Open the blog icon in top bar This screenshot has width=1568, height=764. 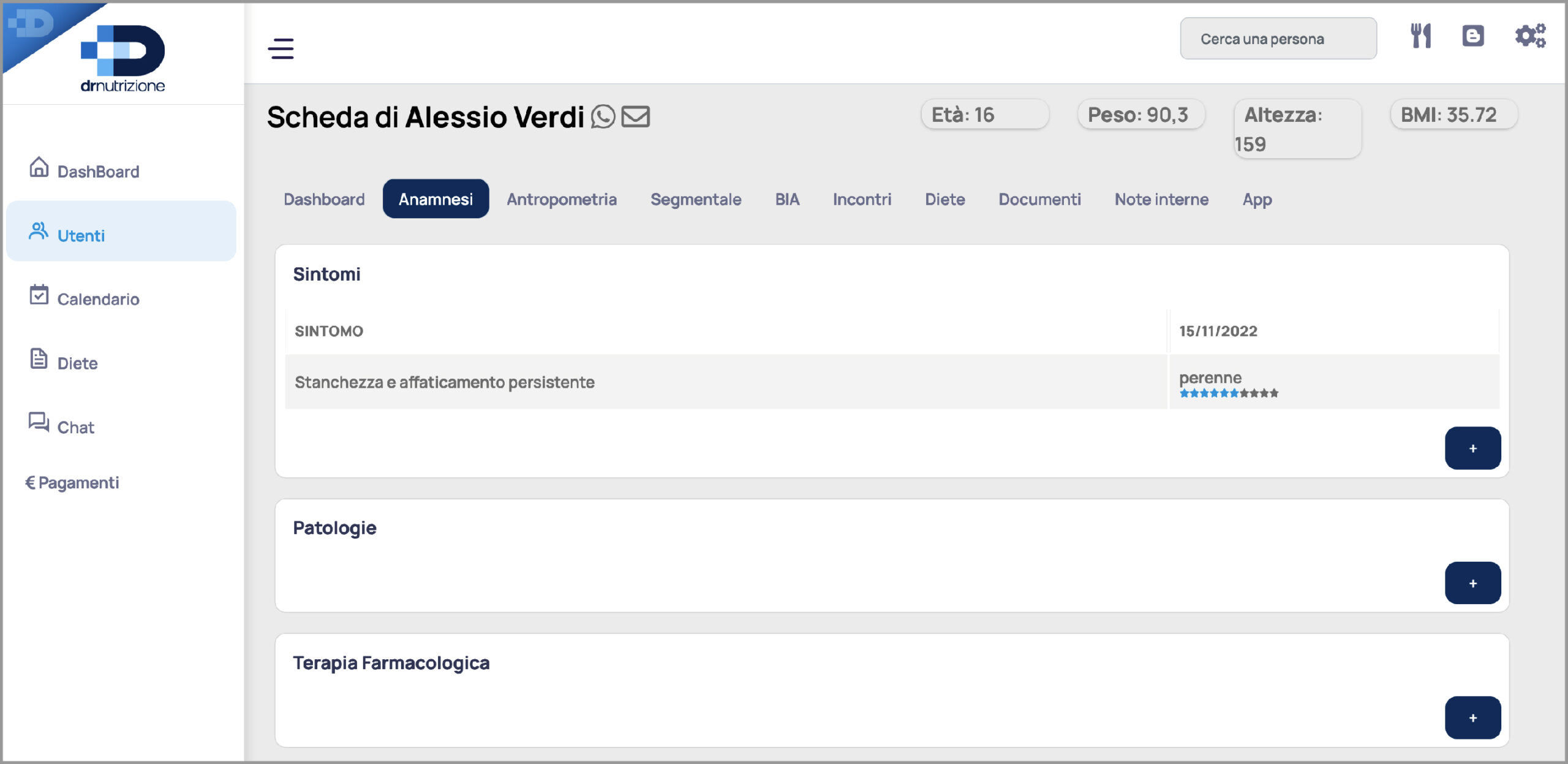pos(1473,36)
